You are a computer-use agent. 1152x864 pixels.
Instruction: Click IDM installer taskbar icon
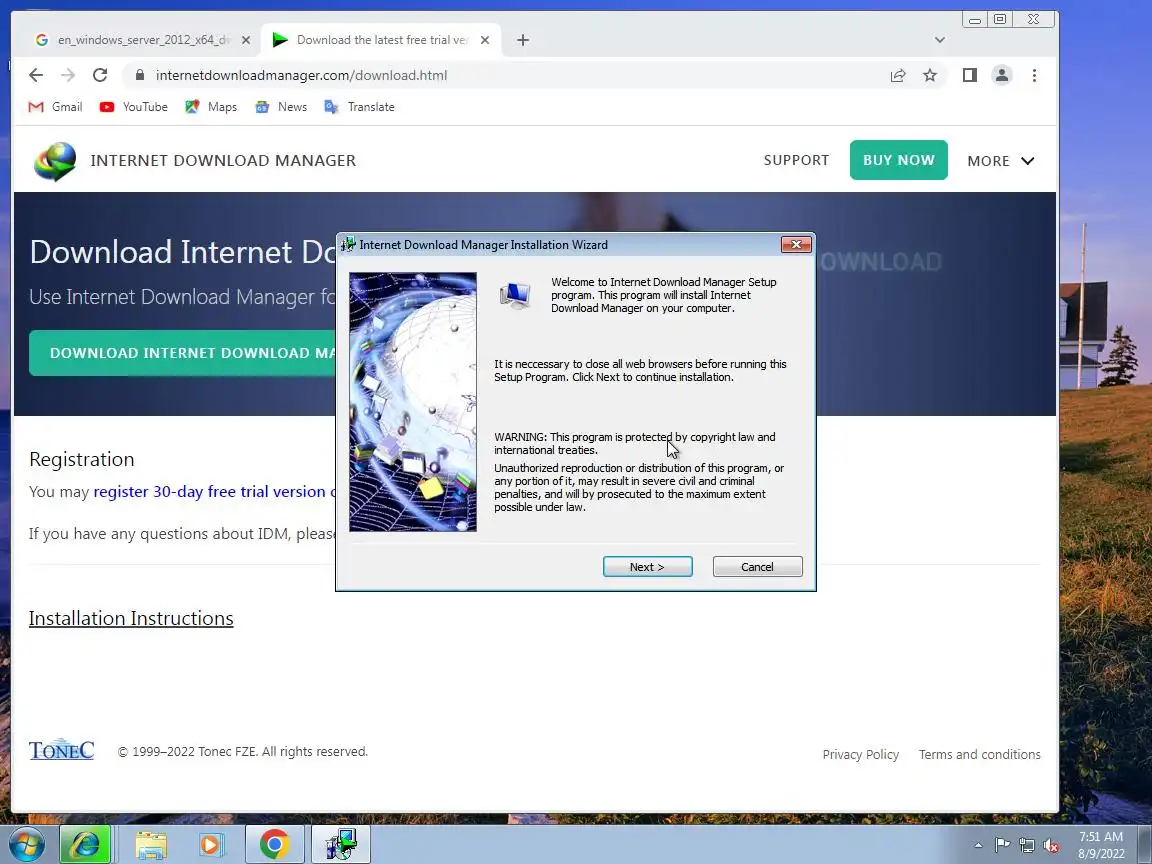click(341, 844)
